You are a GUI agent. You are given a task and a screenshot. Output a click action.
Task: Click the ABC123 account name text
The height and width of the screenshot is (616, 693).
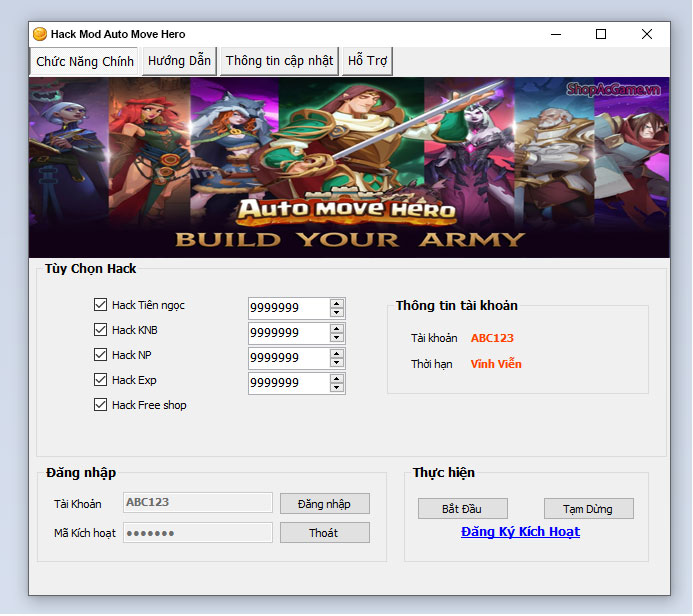click(x=492, y=338)
